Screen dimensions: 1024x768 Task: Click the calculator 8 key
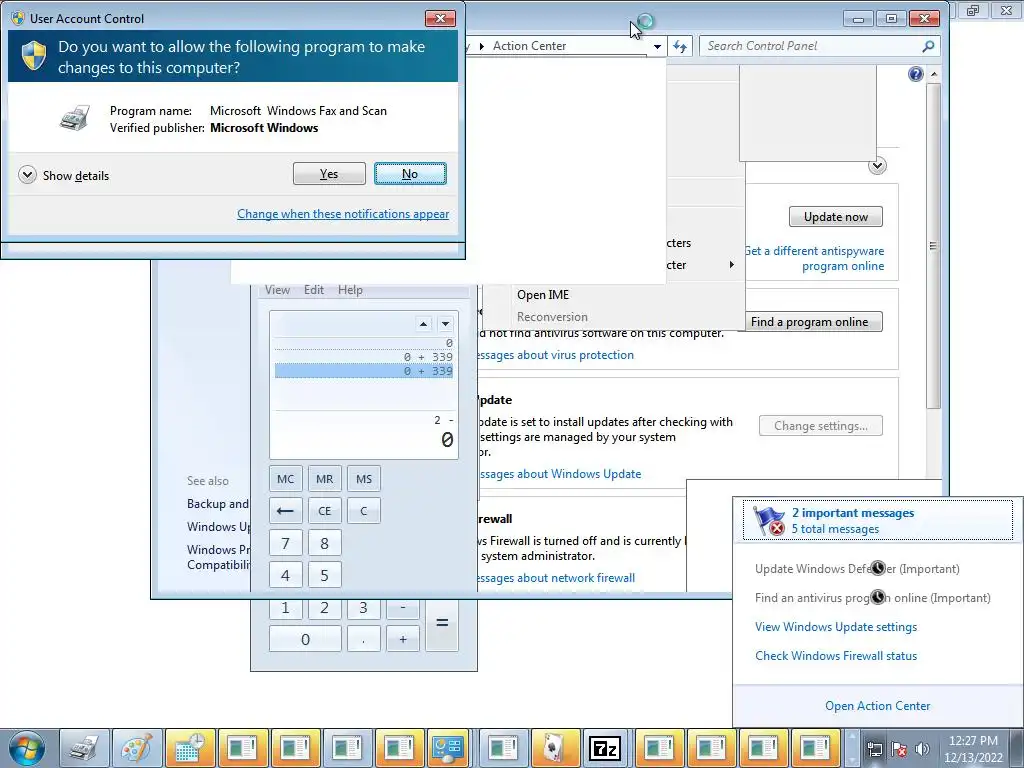pos(325,543)
